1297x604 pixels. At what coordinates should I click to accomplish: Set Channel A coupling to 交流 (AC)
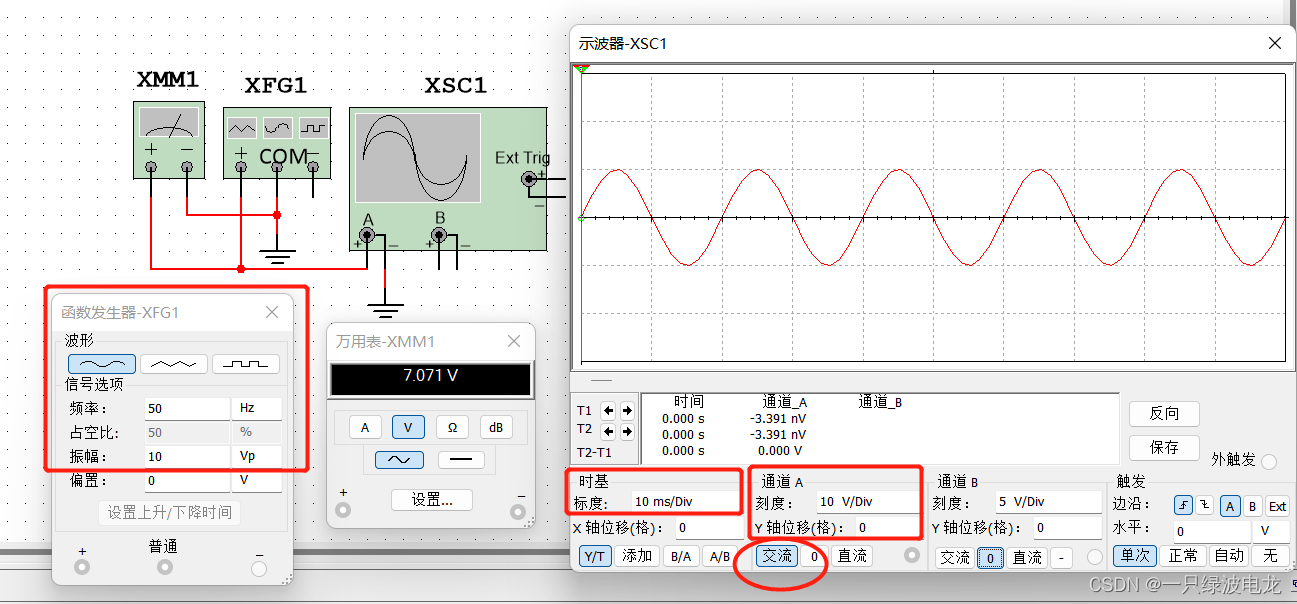pos(777,555)
